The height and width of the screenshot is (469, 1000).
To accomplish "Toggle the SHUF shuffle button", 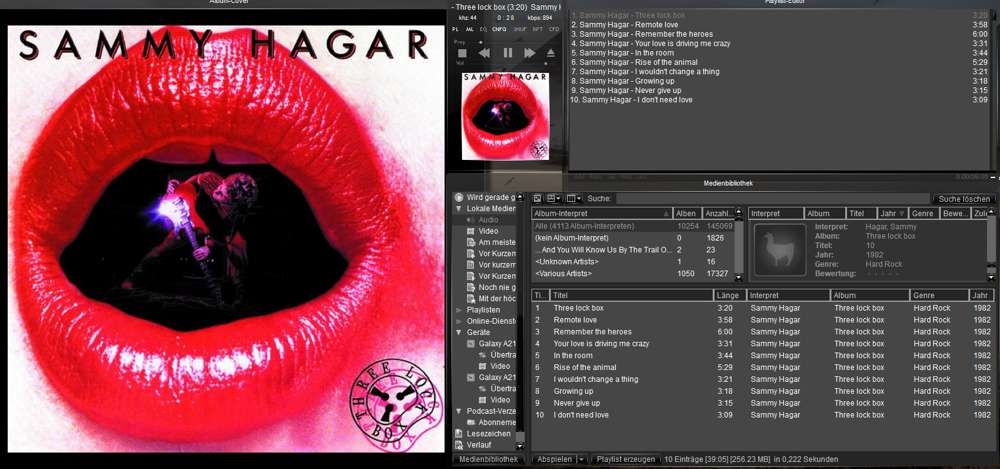I will [x=519, y=29].
